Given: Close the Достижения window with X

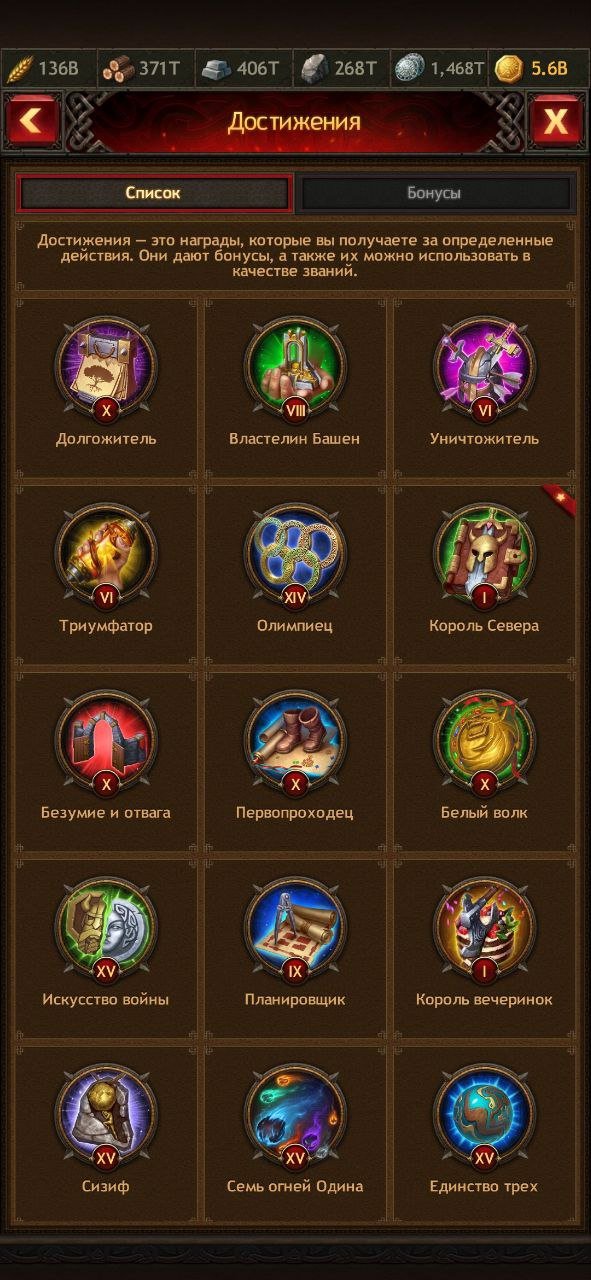Looking at the screenshot, I should coord(555,122).
